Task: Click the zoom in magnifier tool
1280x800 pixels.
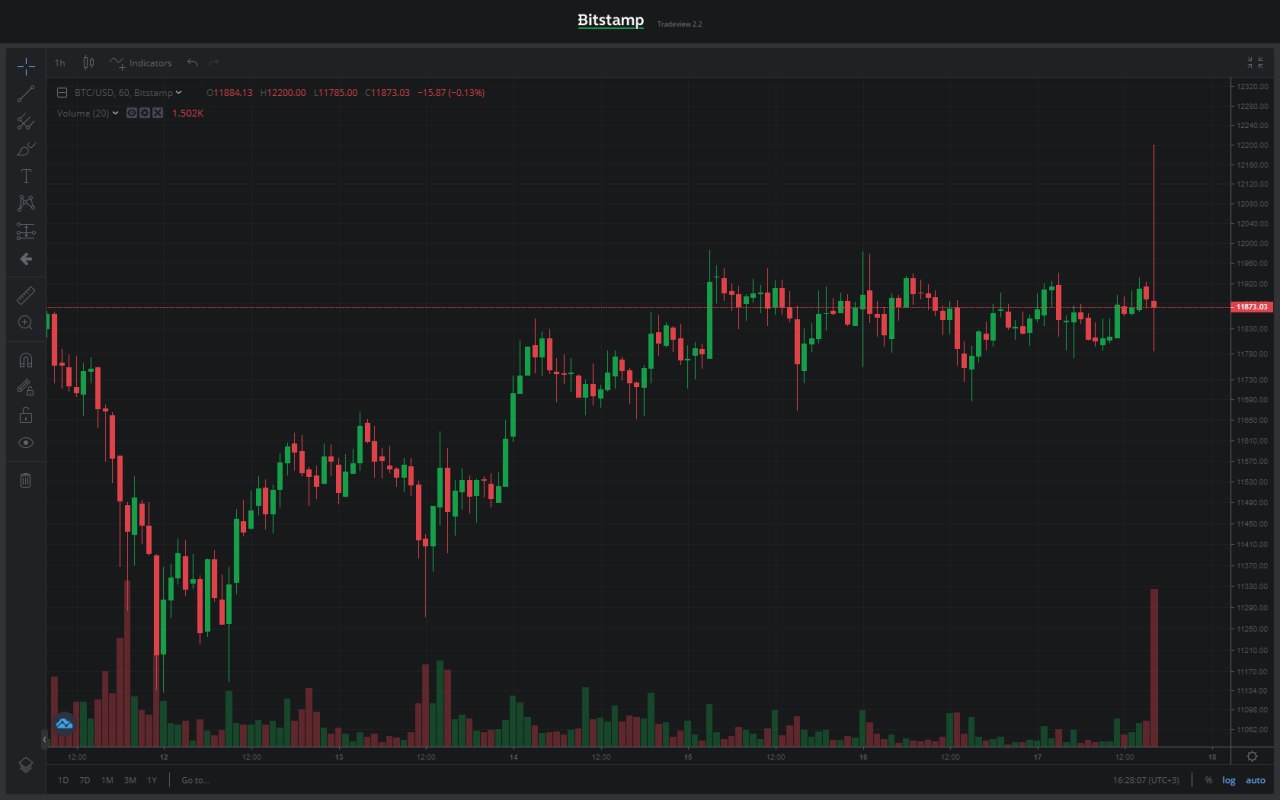Action: (26, 323)
